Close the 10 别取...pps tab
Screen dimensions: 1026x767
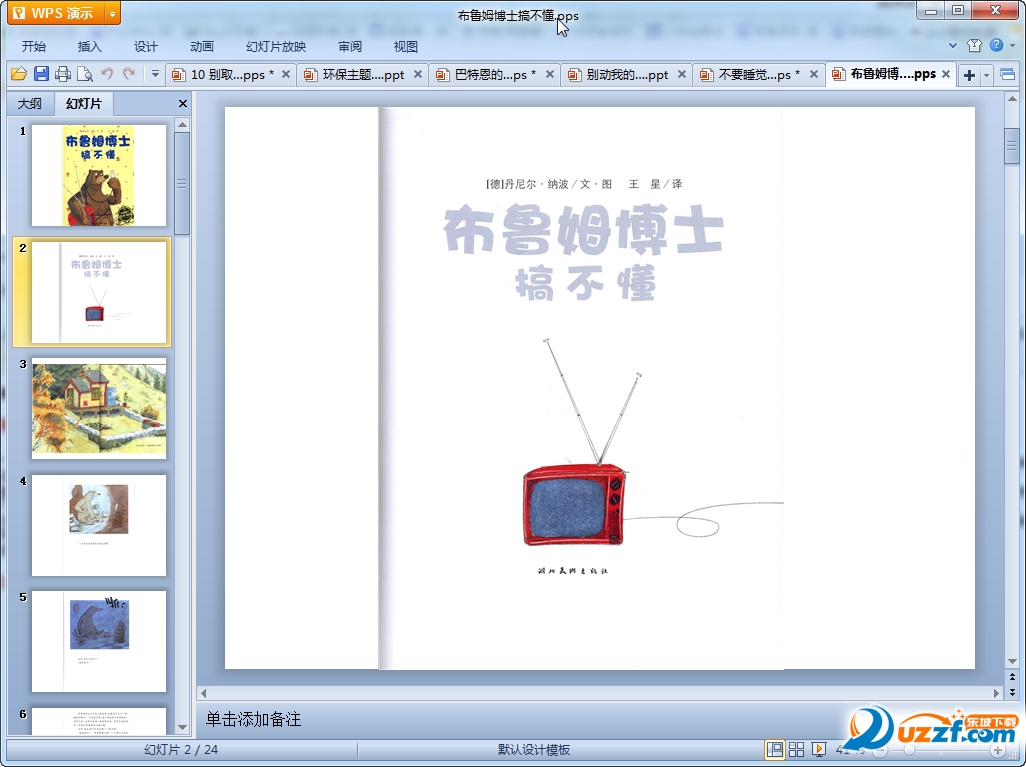tap(286, 75)
